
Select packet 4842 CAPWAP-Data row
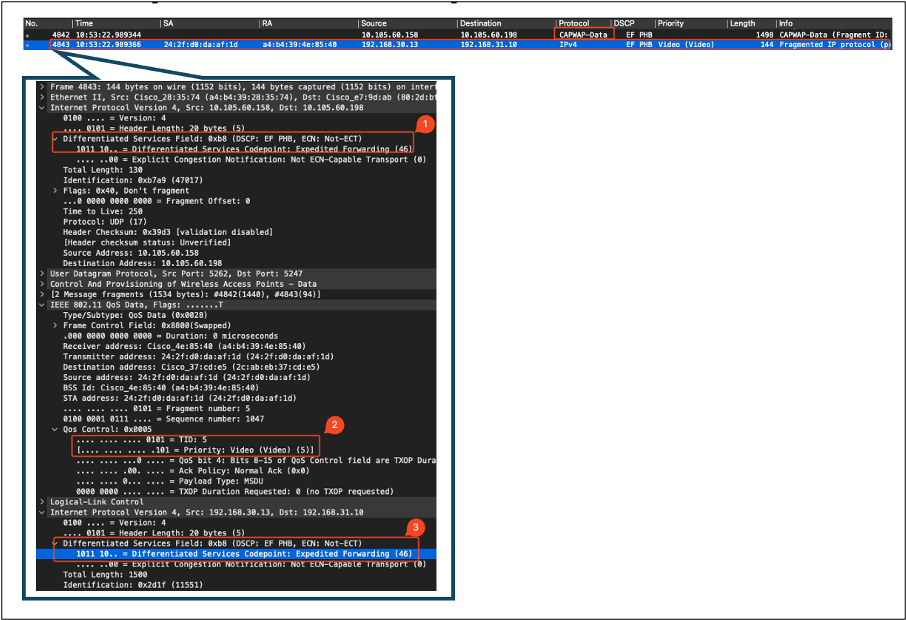(x=458, y=35)
